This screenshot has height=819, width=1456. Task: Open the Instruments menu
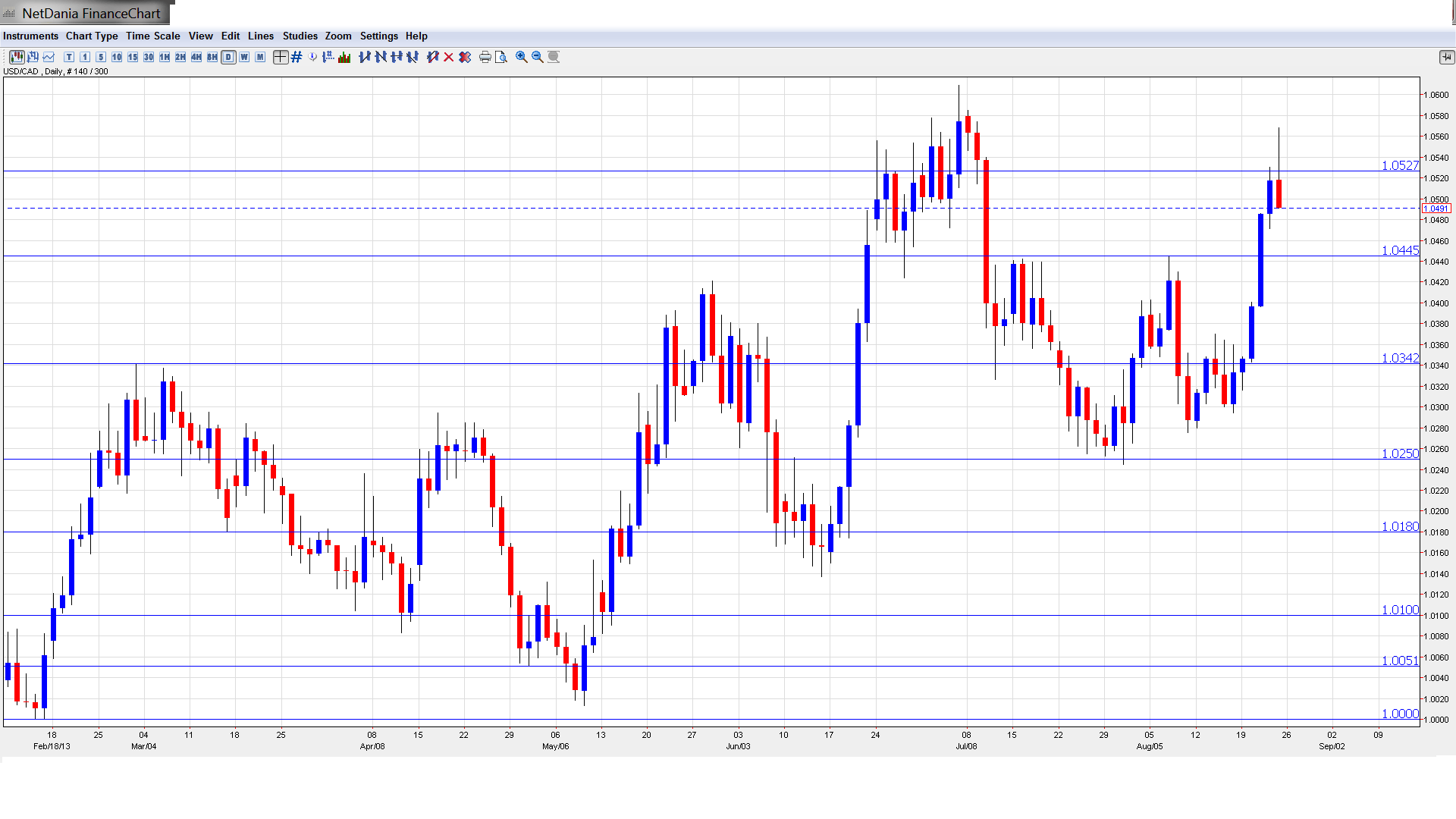point(30,36)
